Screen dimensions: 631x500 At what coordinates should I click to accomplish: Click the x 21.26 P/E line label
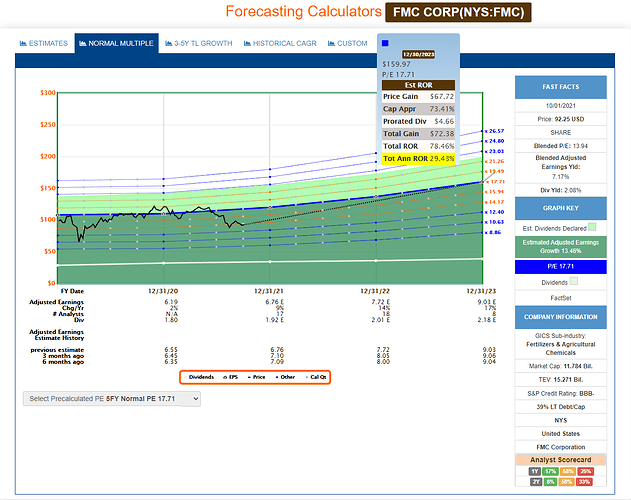494,161
